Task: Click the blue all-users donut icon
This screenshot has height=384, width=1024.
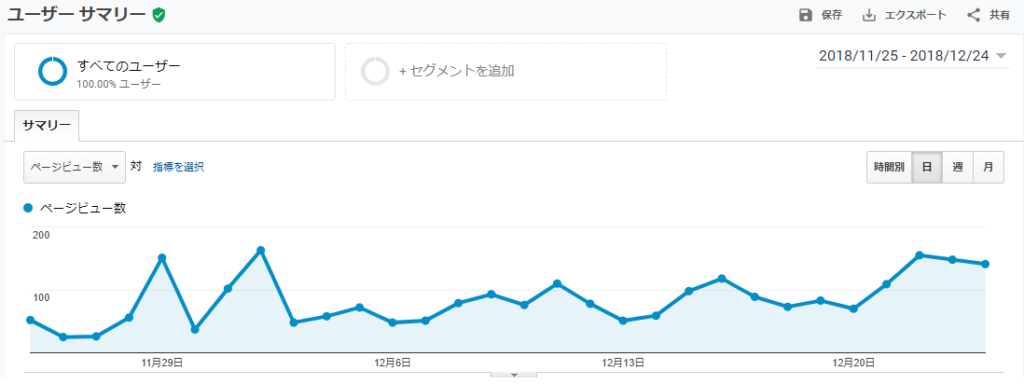Action: point(52,71)
